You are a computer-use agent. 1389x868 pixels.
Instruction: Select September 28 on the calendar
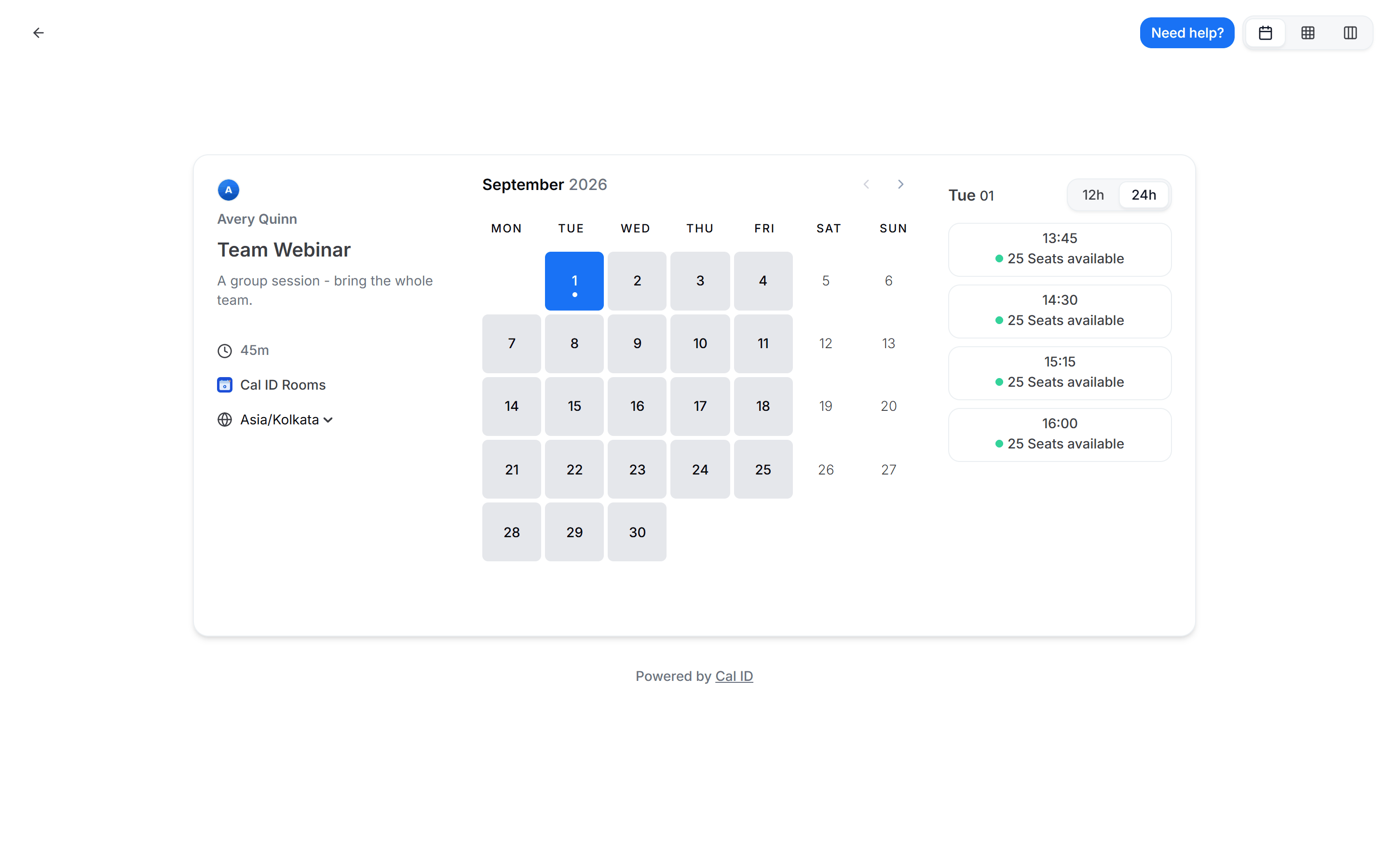point(511,531)
